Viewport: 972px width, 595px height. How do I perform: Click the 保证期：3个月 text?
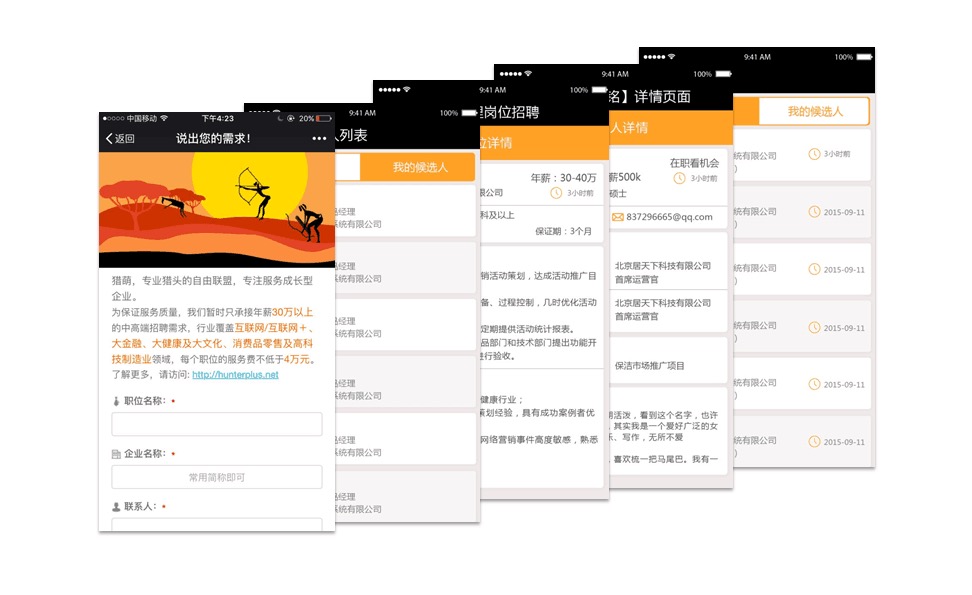click(563, 231)
